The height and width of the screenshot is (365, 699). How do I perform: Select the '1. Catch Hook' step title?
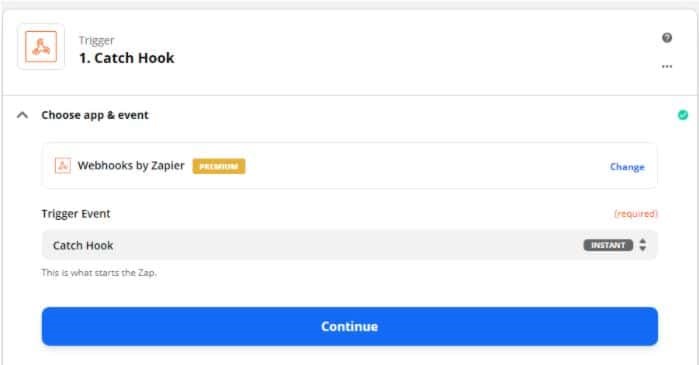pyautogui.click(x=127, y=58)
